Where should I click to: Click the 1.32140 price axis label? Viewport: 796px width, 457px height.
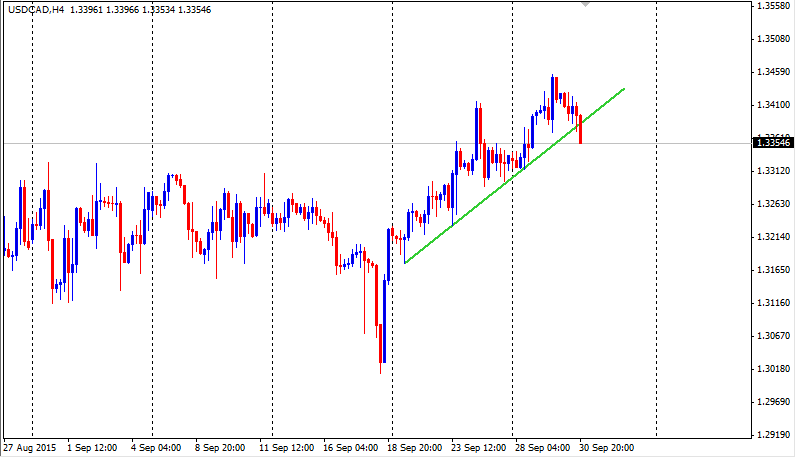point(773,237)
